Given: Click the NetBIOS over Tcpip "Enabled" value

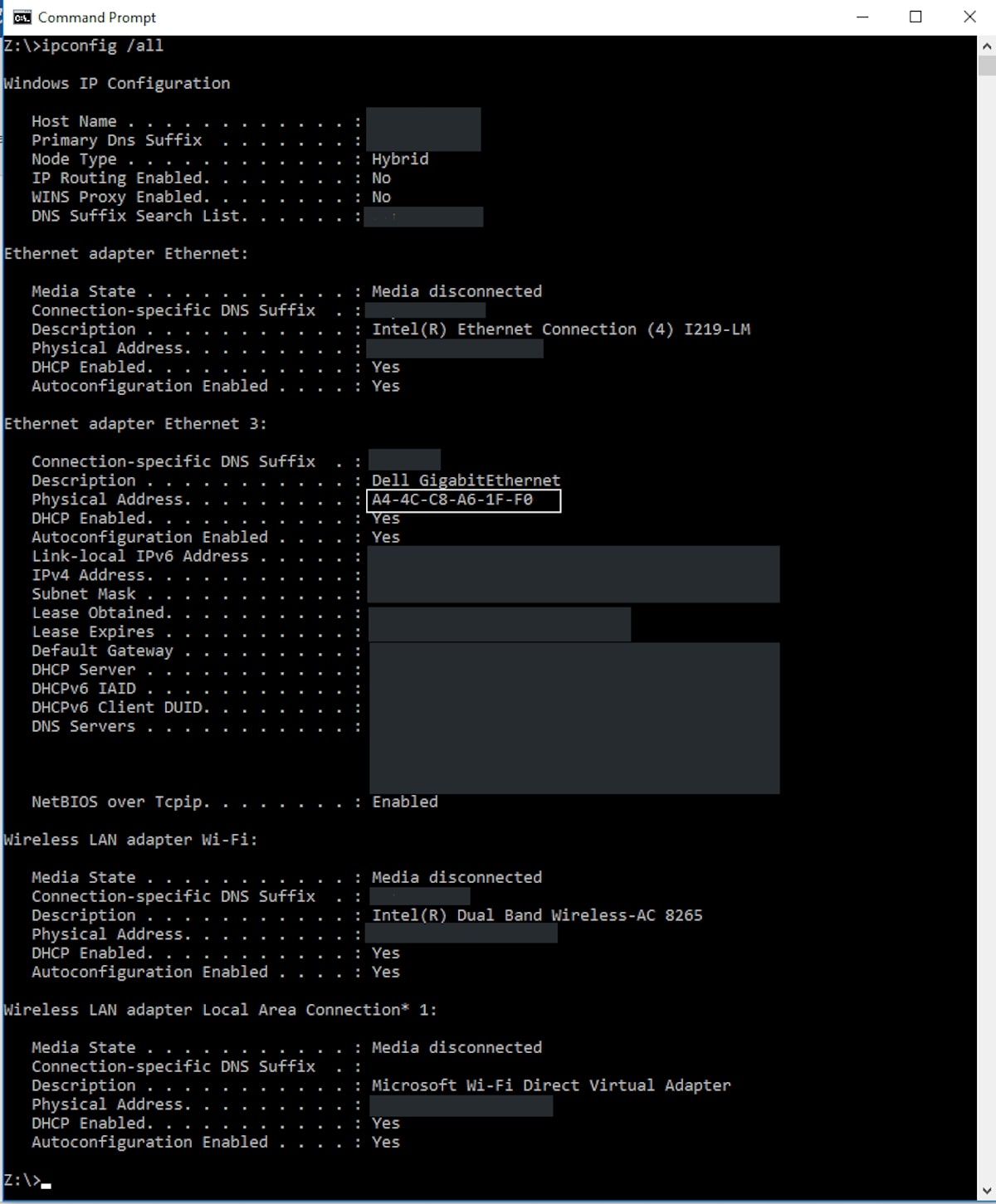Looking at the screenshot, I should tap(405, 802).
